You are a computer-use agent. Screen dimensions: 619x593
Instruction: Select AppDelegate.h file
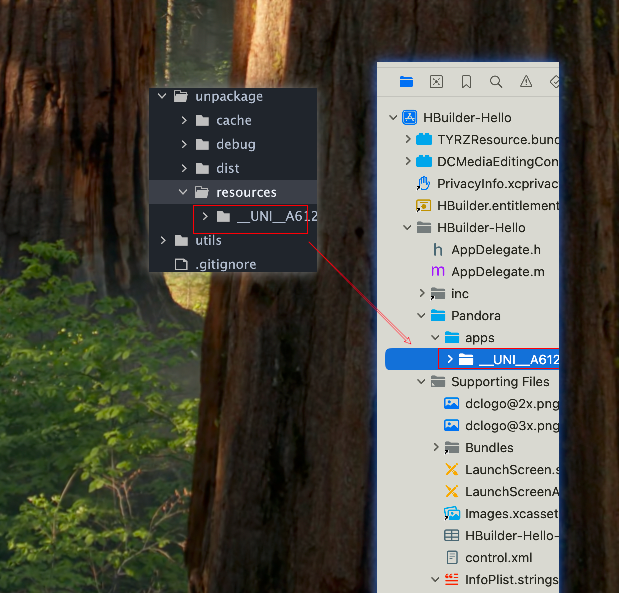point(496,250)
